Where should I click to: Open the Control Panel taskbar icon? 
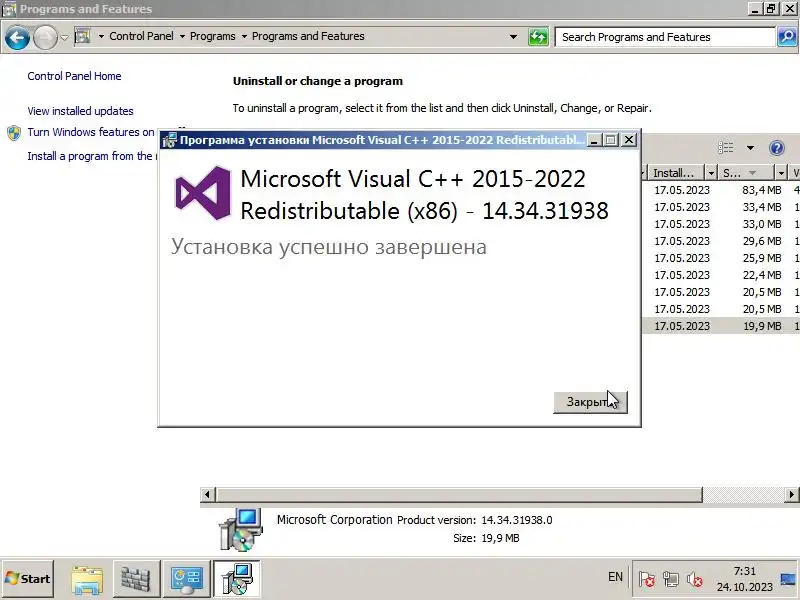click(x=186, y=579)
